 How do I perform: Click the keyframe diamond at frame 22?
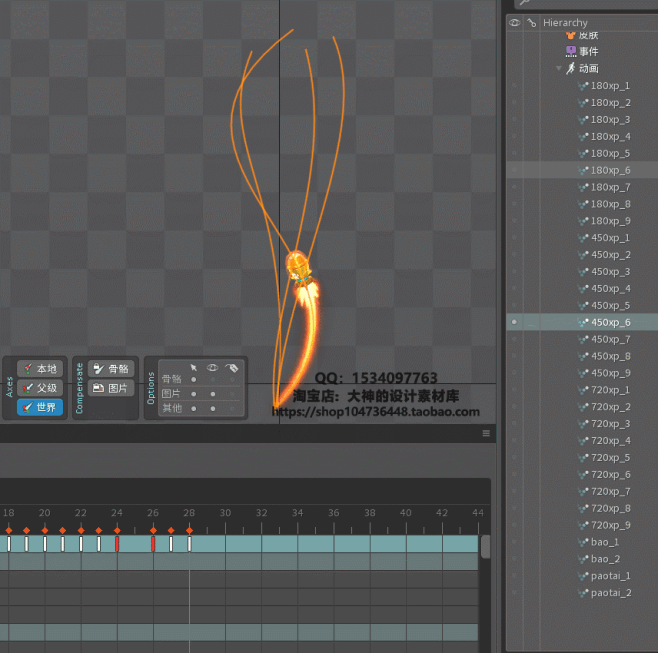click(x=81, y=530)
